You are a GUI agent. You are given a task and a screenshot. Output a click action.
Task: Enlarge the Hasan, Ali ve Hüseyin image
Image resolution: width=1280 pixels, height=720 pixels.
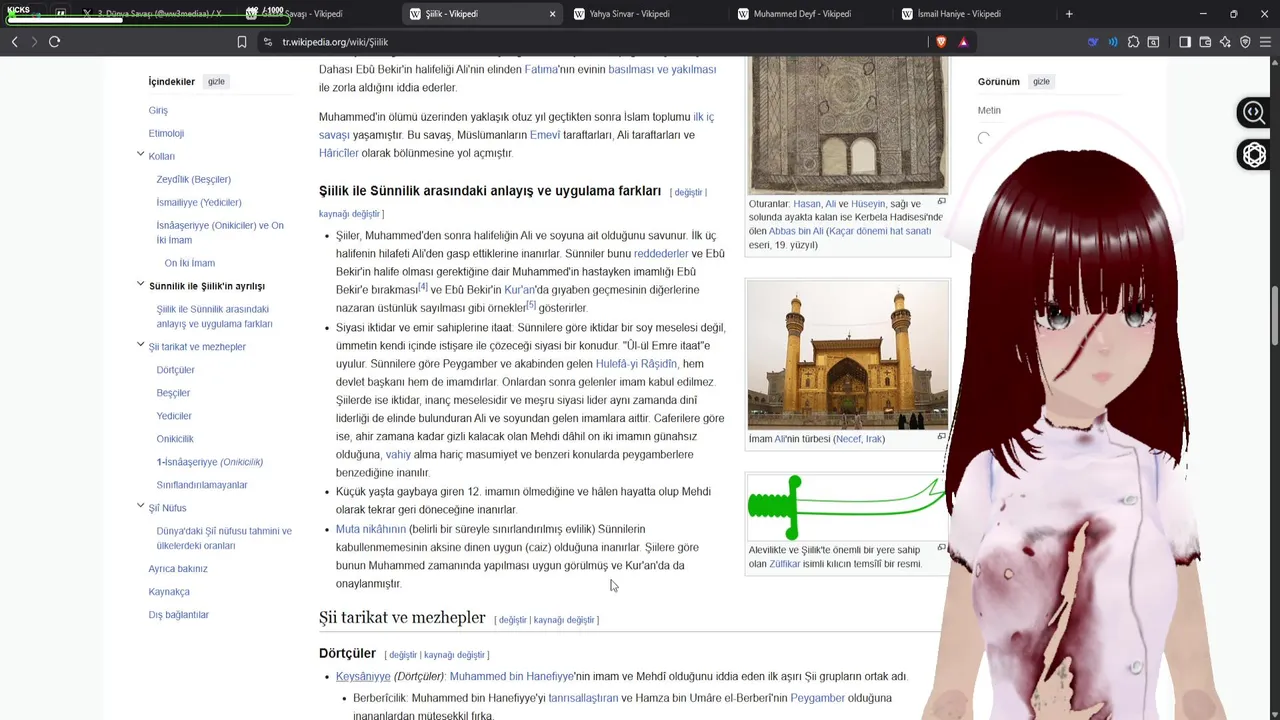[941, 202]
